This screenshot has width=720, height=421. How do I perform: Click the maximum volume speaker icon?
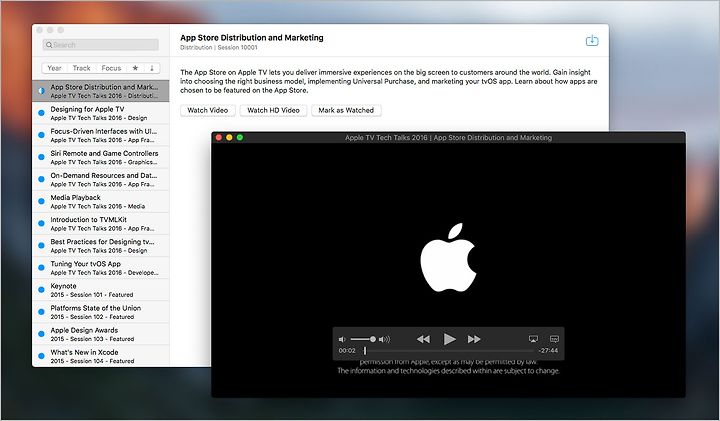pyautogui.click(x=384, y=339)
